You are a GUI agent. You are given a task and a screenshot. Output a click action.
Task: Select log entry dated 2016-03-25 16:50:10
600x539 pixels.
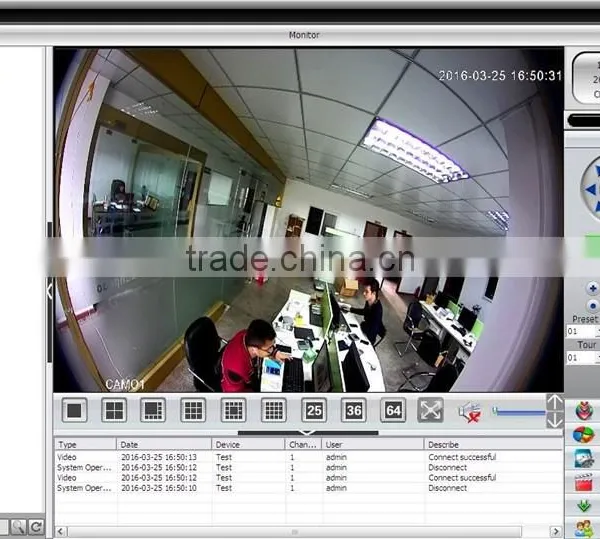[308, 488]
